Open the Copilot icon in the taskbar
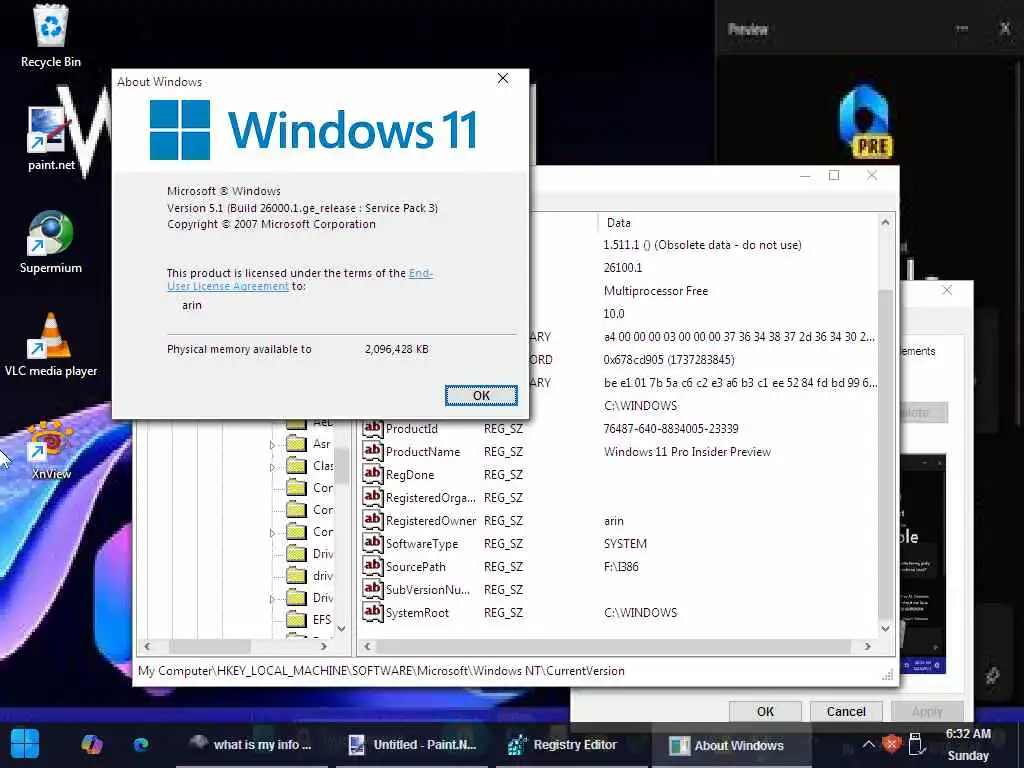 (x=91, y=744)
